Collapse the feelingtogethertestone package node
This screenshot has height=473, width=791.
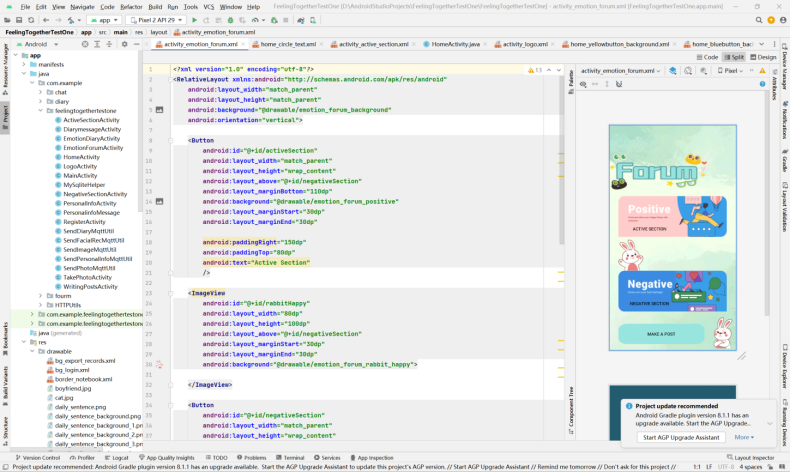[x=40, y=111]
